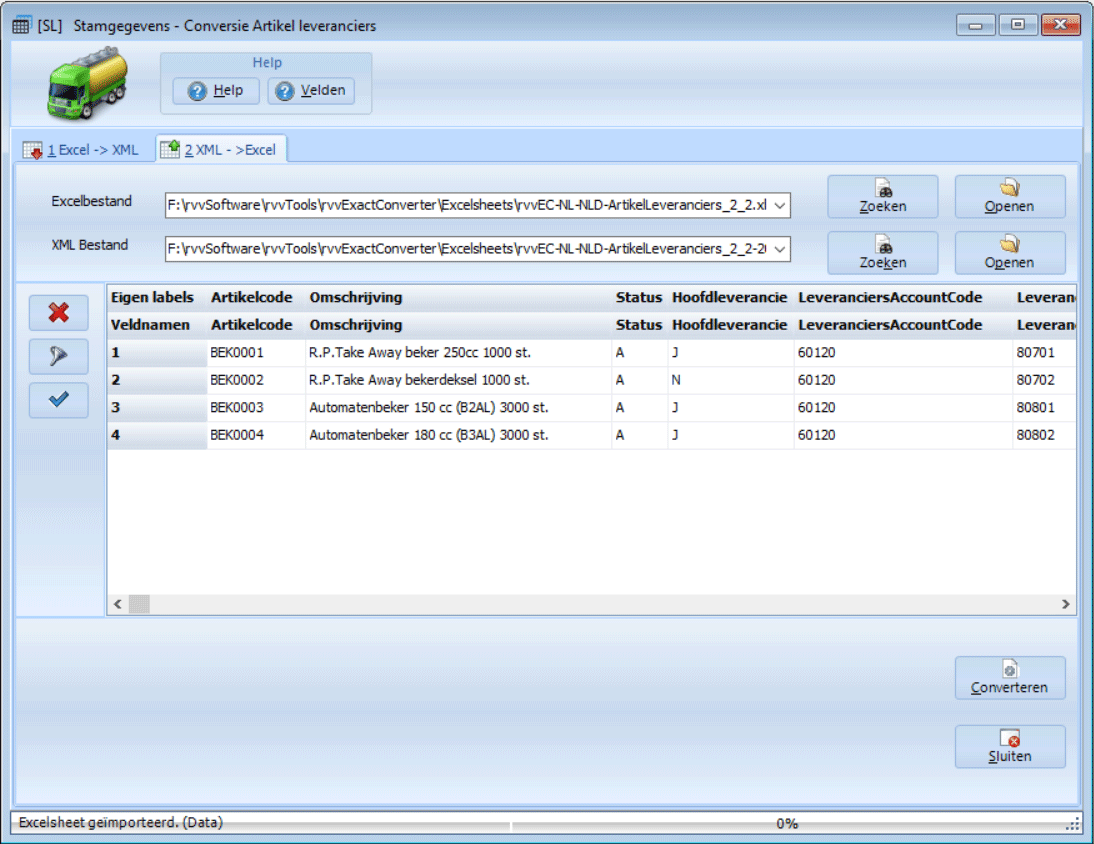Start conversion with the Converteren button
The image size is (1094, 844).
click(1010, 678)
